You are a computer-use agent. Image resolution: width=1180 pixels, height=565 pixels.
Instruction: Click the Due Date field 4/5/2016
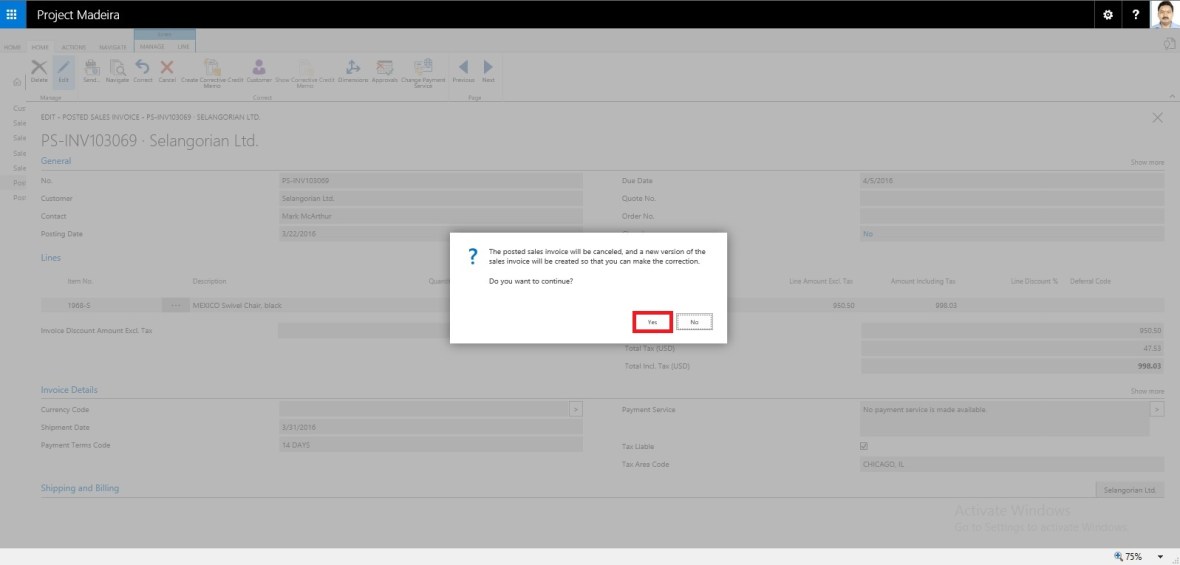[1012, 181]
